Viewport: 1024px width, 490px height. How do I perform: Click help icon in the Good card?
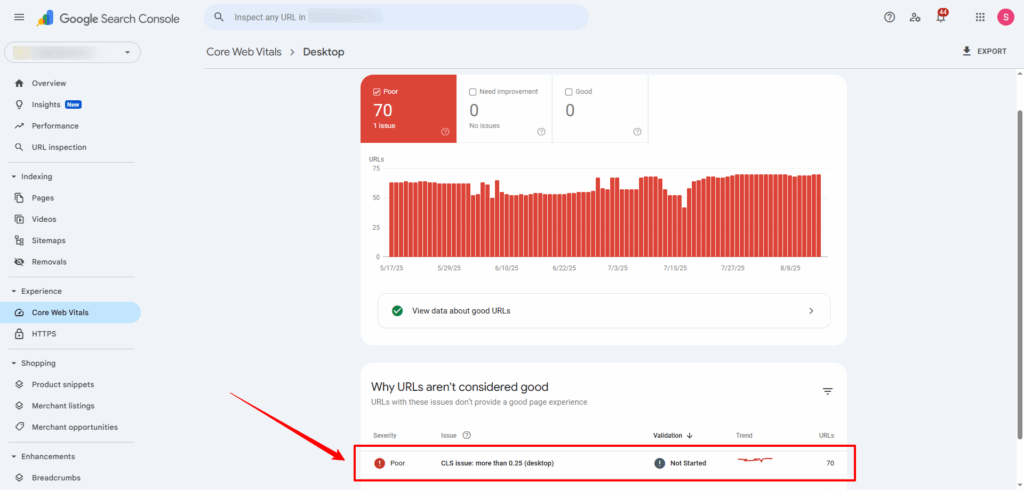coord(637,132)
